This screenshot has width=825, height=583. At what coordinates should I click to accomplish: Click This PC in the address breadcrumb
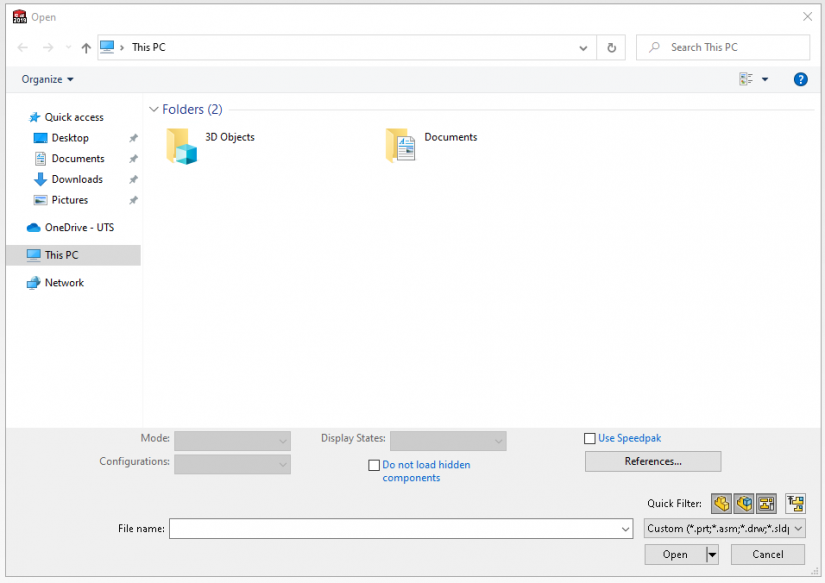tap(148, 47)
